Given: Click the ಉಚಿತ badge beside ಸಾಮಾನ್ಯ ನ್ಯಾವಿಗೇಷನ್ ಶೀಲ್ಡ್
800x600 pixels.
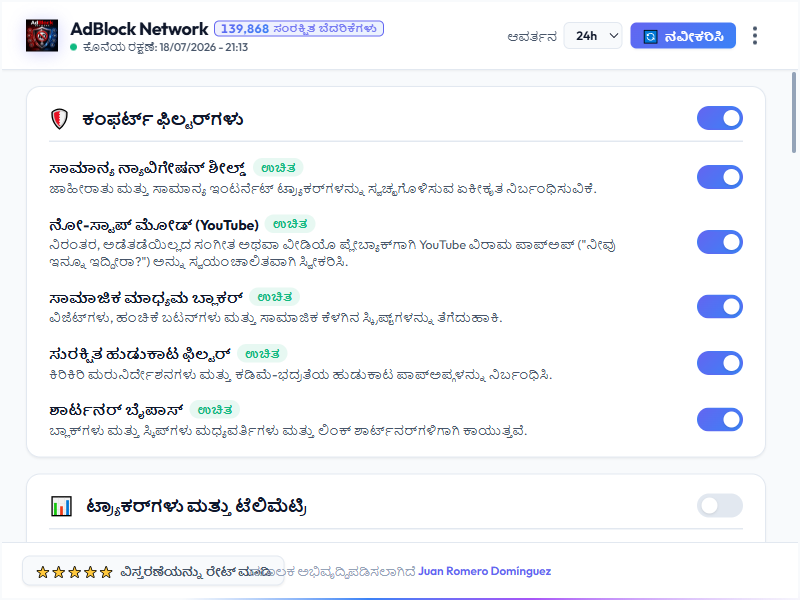Looking at the screenshot, I should click(x=278, y=167).
